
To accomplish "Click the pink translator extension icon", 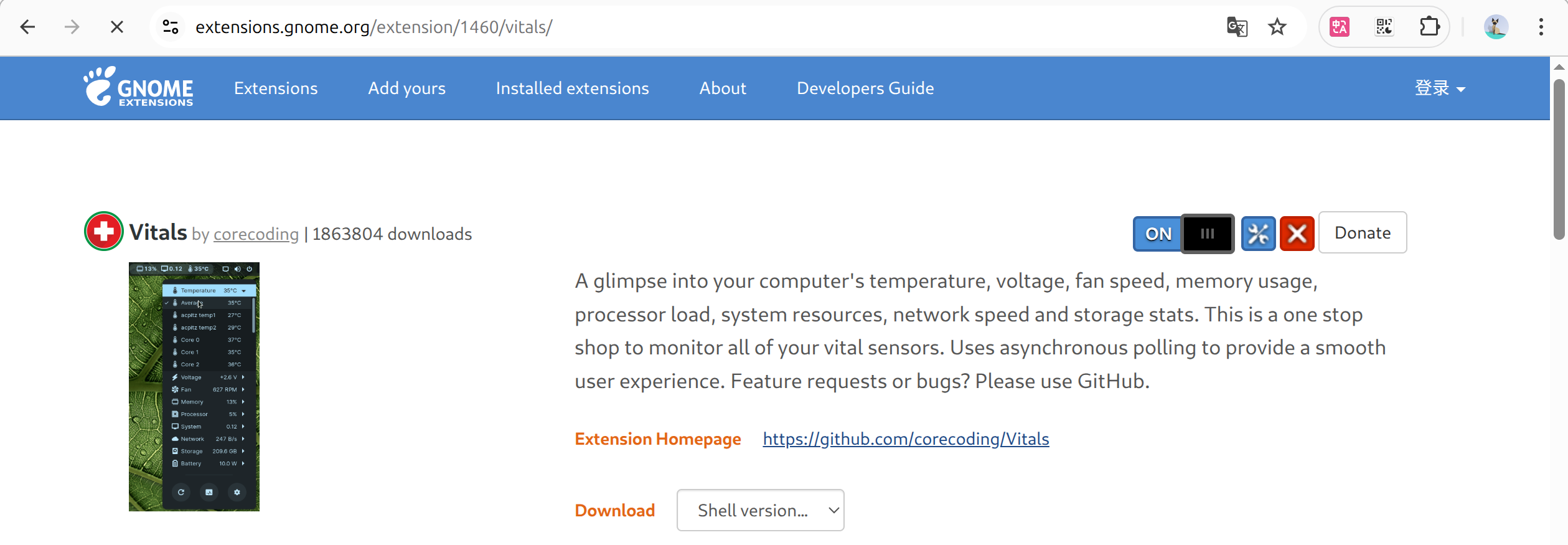I will [1340, 27].
